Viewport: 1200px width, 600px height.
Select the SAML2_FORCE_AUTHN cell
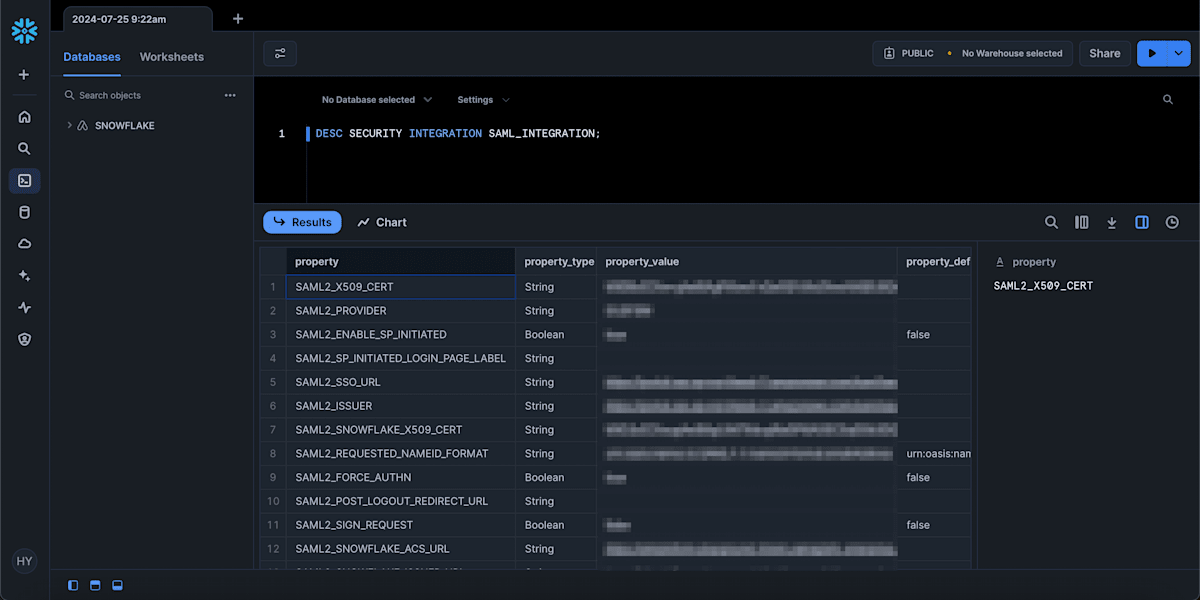click(401, 478)
